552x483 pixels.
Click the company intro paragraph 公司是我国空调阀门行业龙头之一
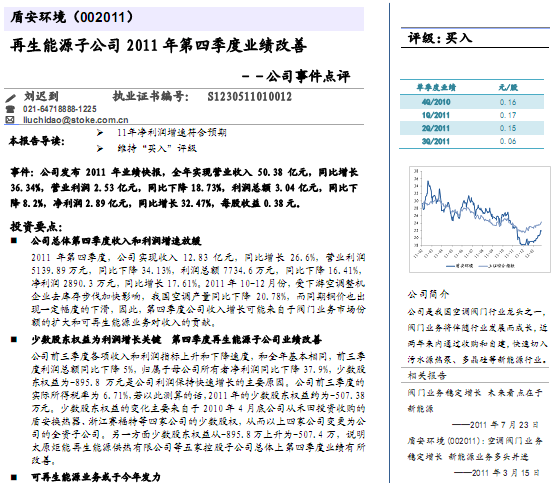(477, 335)
